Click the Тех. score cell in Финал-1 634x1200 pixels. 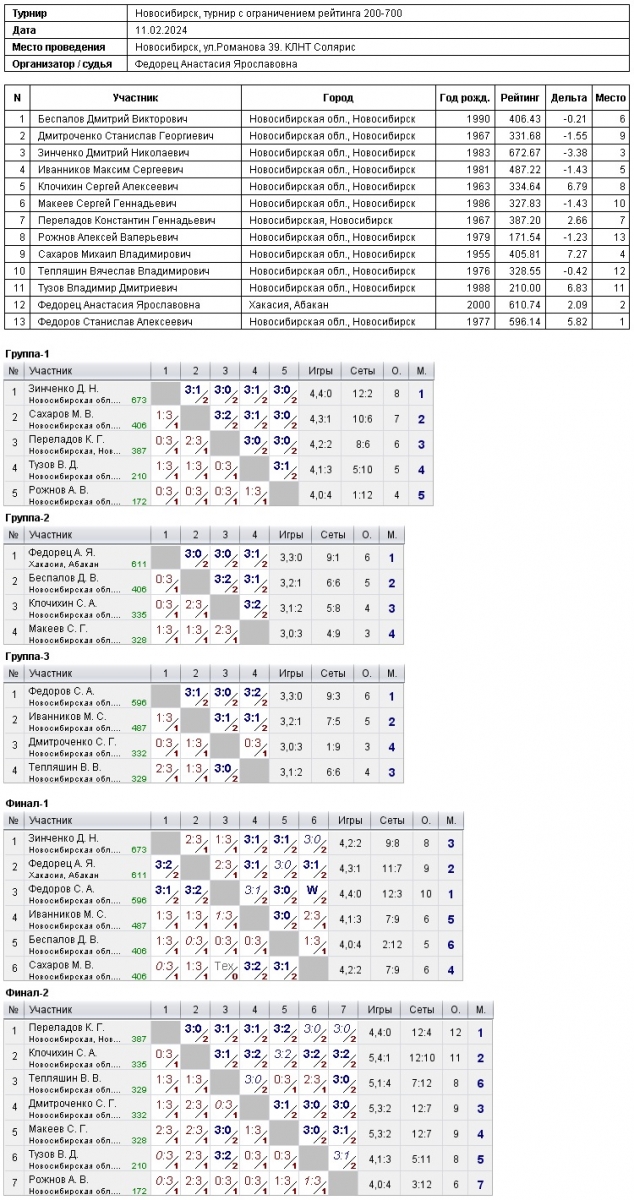(x=224, y=966)
